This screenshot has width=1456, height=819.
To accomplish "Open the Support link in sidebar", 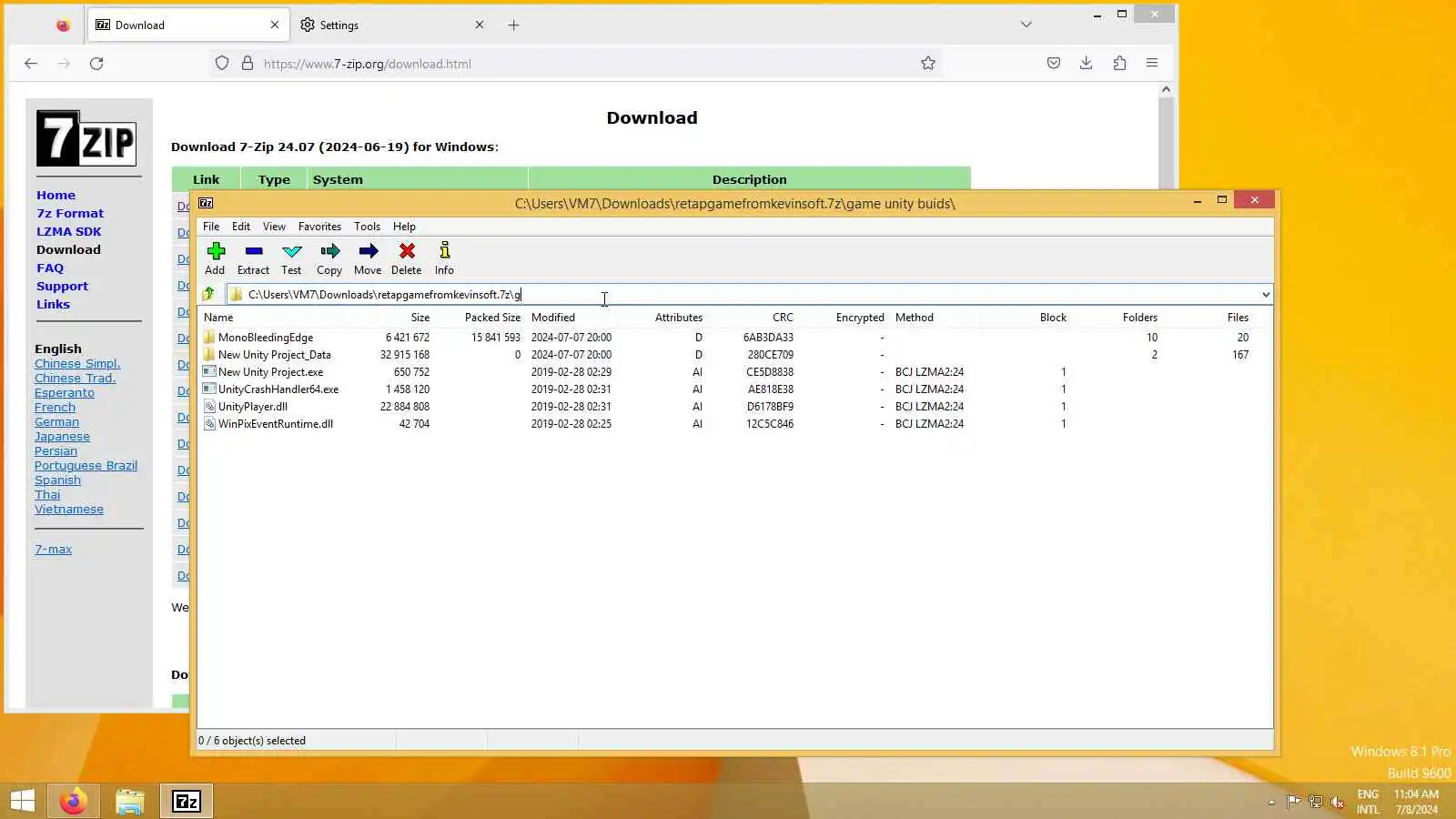I will click(x=62, y=286).
